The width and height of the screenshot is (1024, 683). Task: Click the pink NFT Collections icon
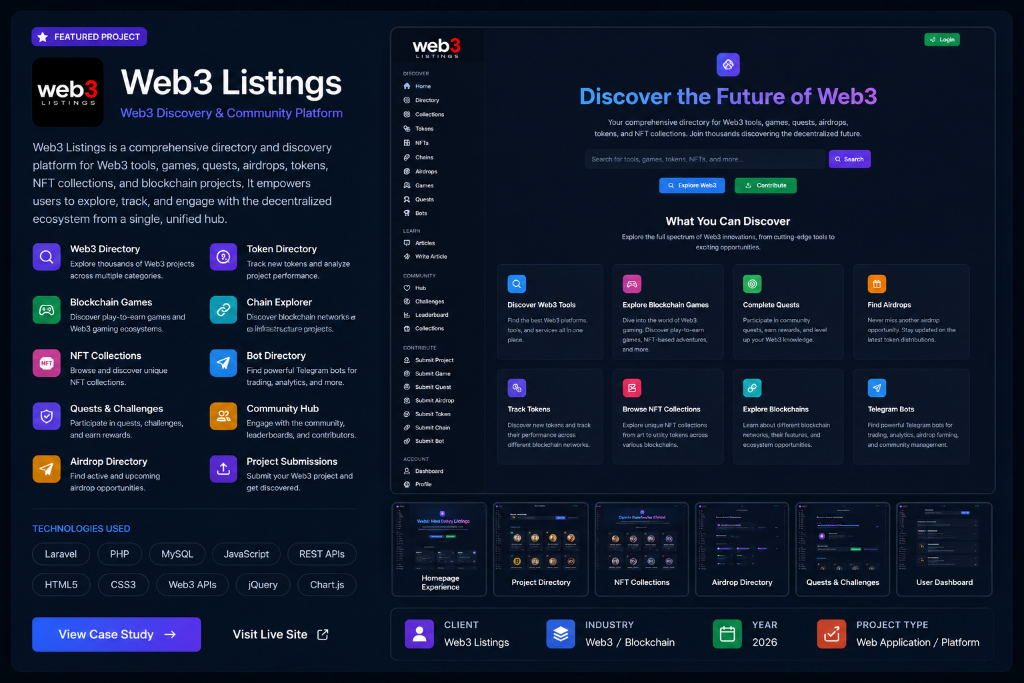click(46, 363)
